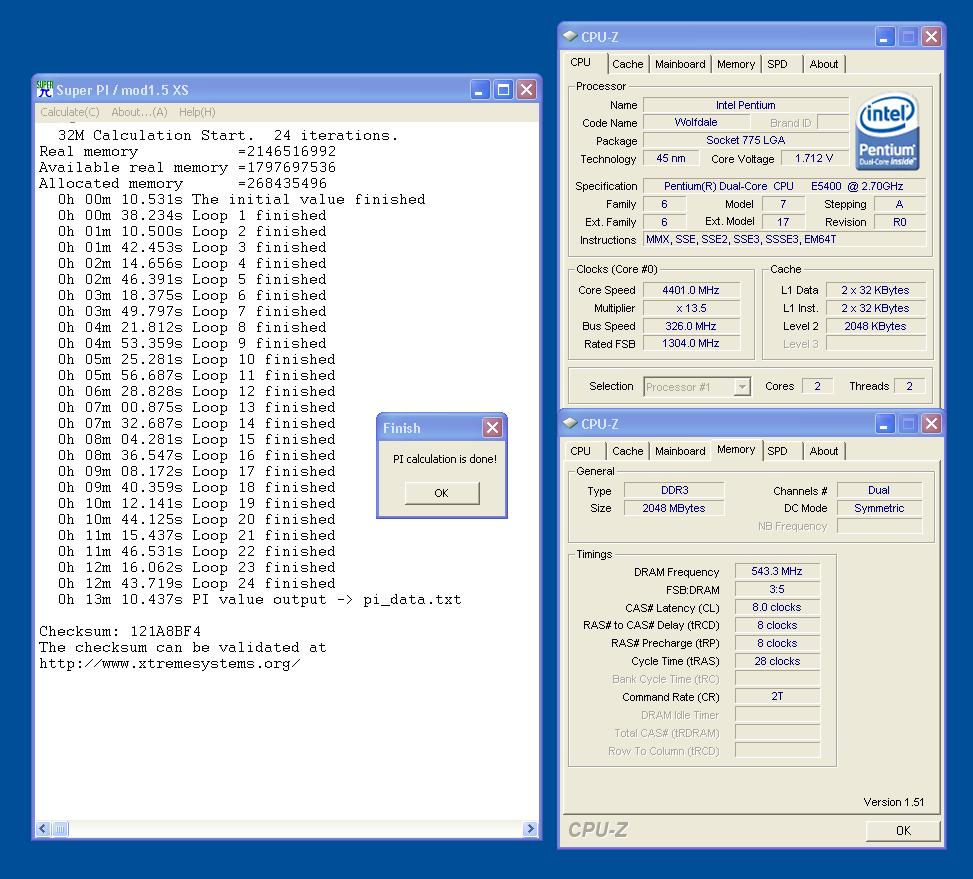Click the Code Name Wolfdale field
973x879 pixels.
coord(696,122)
